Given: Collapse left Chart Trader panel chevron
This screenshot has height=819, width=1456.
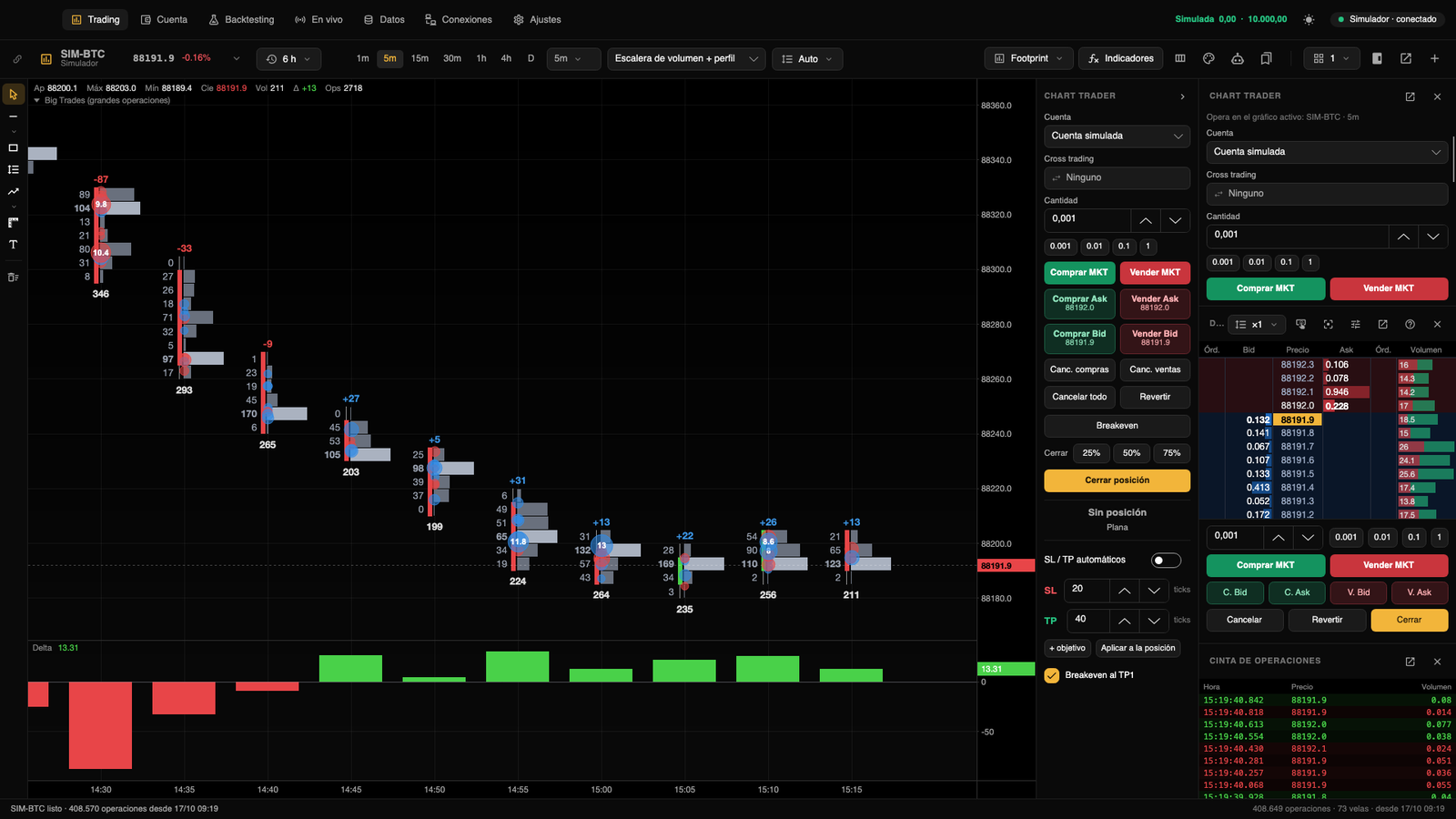Looking at the screenshot, I should click(x=1182, y=96).
